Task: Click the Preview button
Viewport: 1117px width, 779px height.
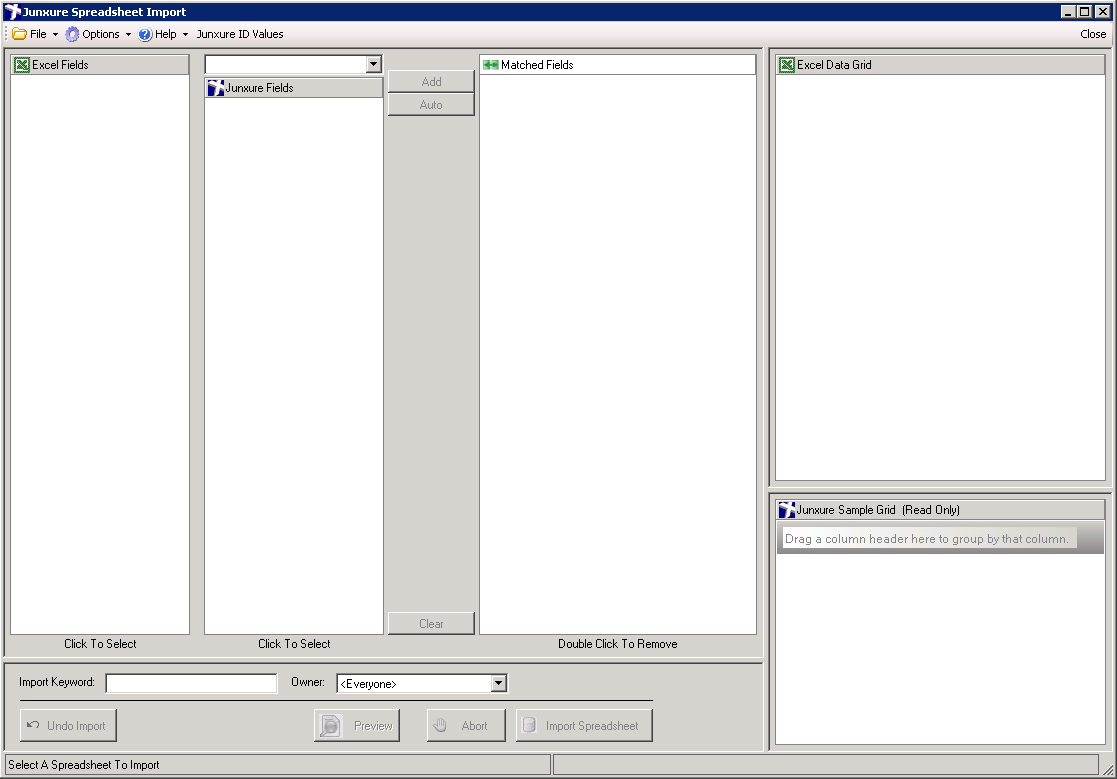Action: pos(357,725)
